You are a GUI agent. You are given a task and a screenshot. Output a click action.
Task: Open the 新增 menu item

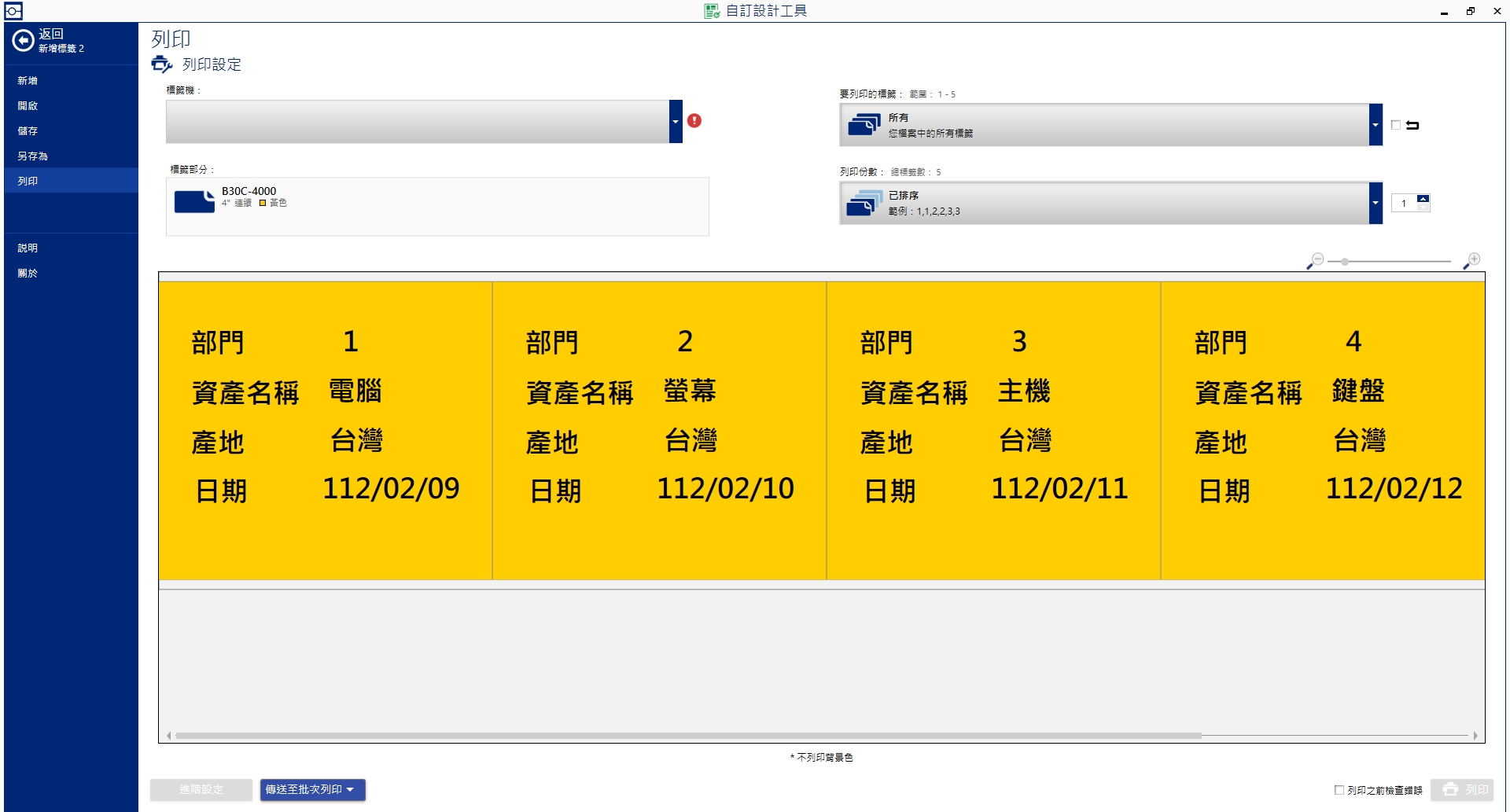[71, 80]
